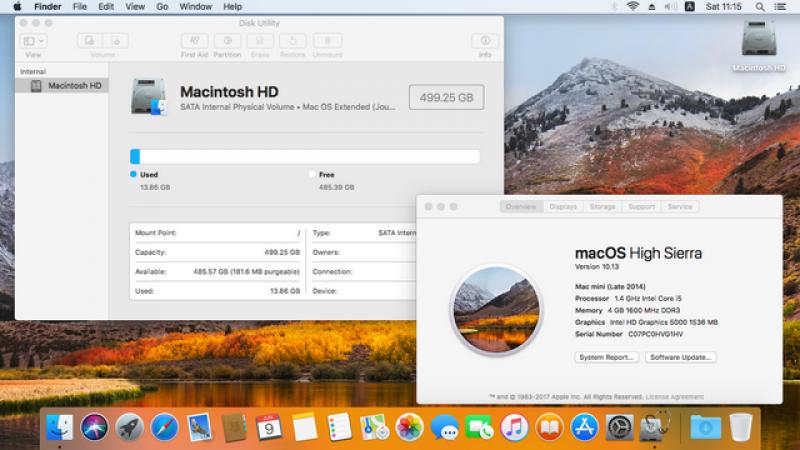Open Notes from the Dock
Viewport: 800px width, 450px height.
click(304, 428)
